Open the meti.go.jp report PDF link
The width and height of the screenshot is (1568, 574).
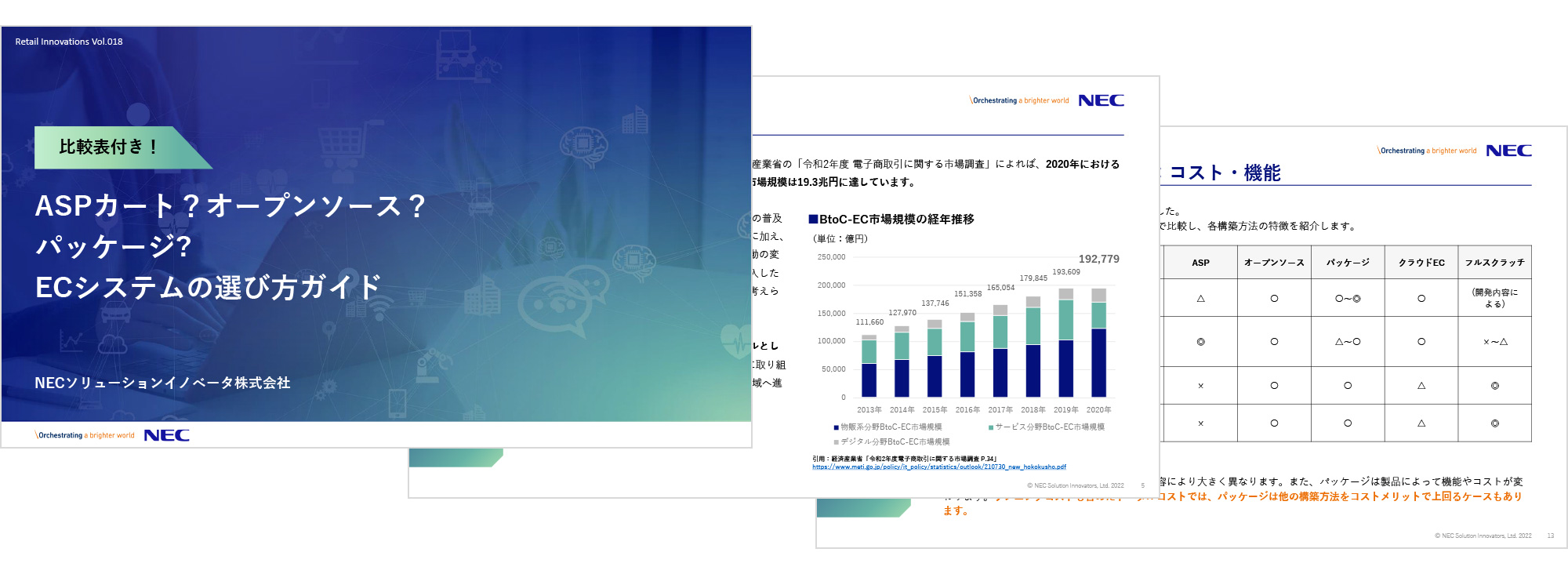939,467
